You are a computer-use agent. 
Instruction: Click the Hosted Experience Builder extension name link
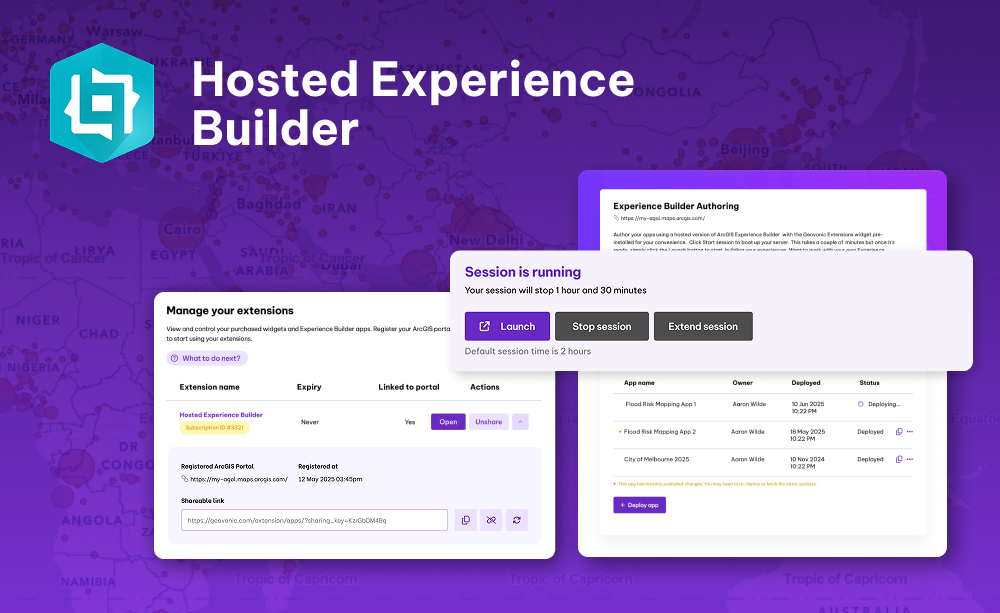221,415
